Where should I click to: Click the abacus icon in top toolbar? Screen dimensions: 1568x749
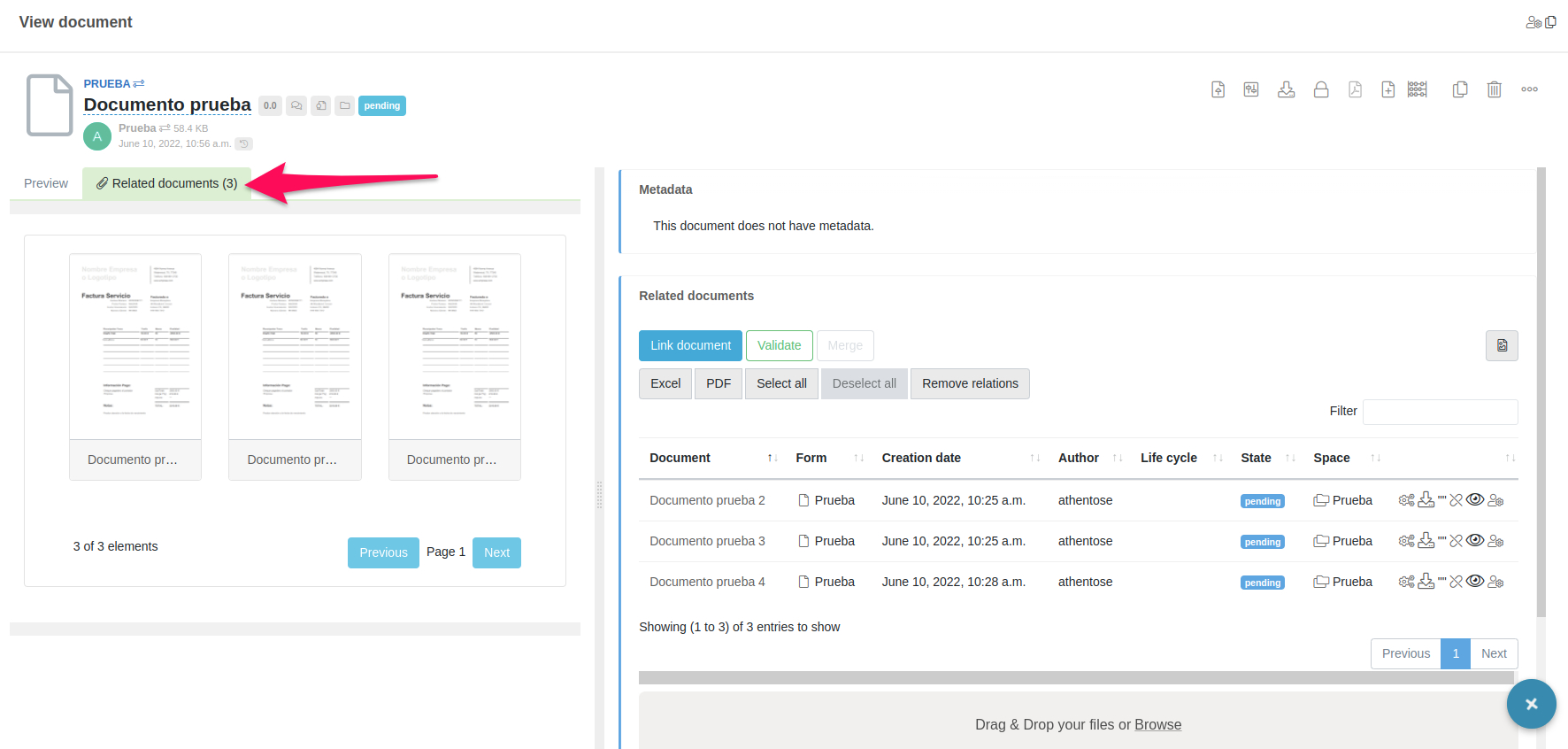pyautogui.click(x=1417, y=89)
